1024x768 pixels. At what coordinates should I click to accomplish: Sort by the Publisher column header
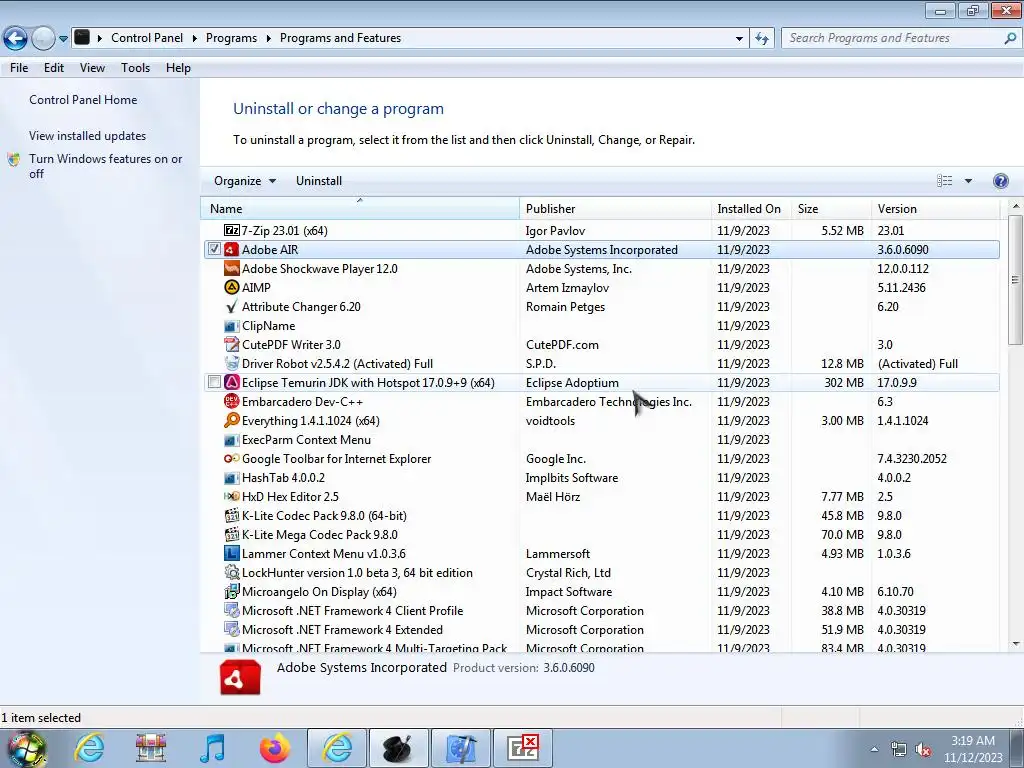click(615, 208)
